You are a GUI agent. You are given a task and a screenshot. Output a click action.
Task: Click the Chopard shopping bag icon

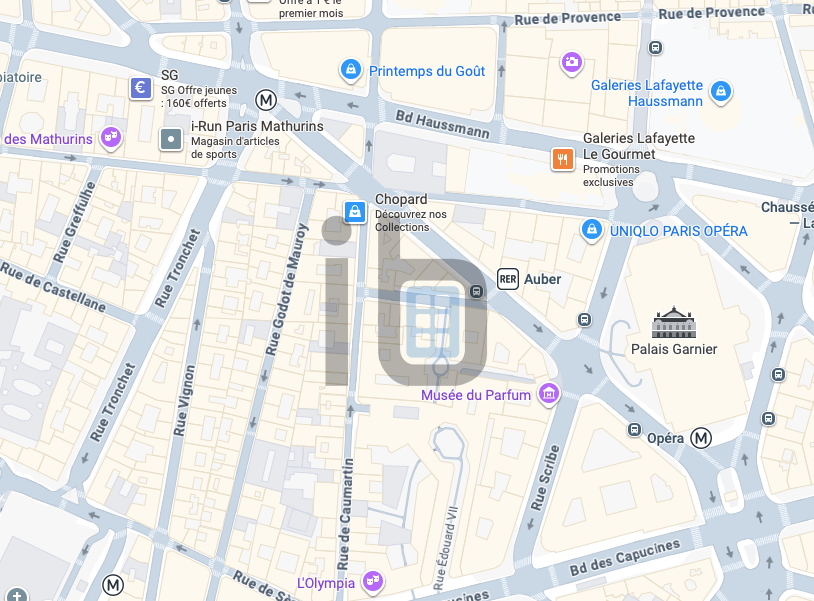coord(355,212)
